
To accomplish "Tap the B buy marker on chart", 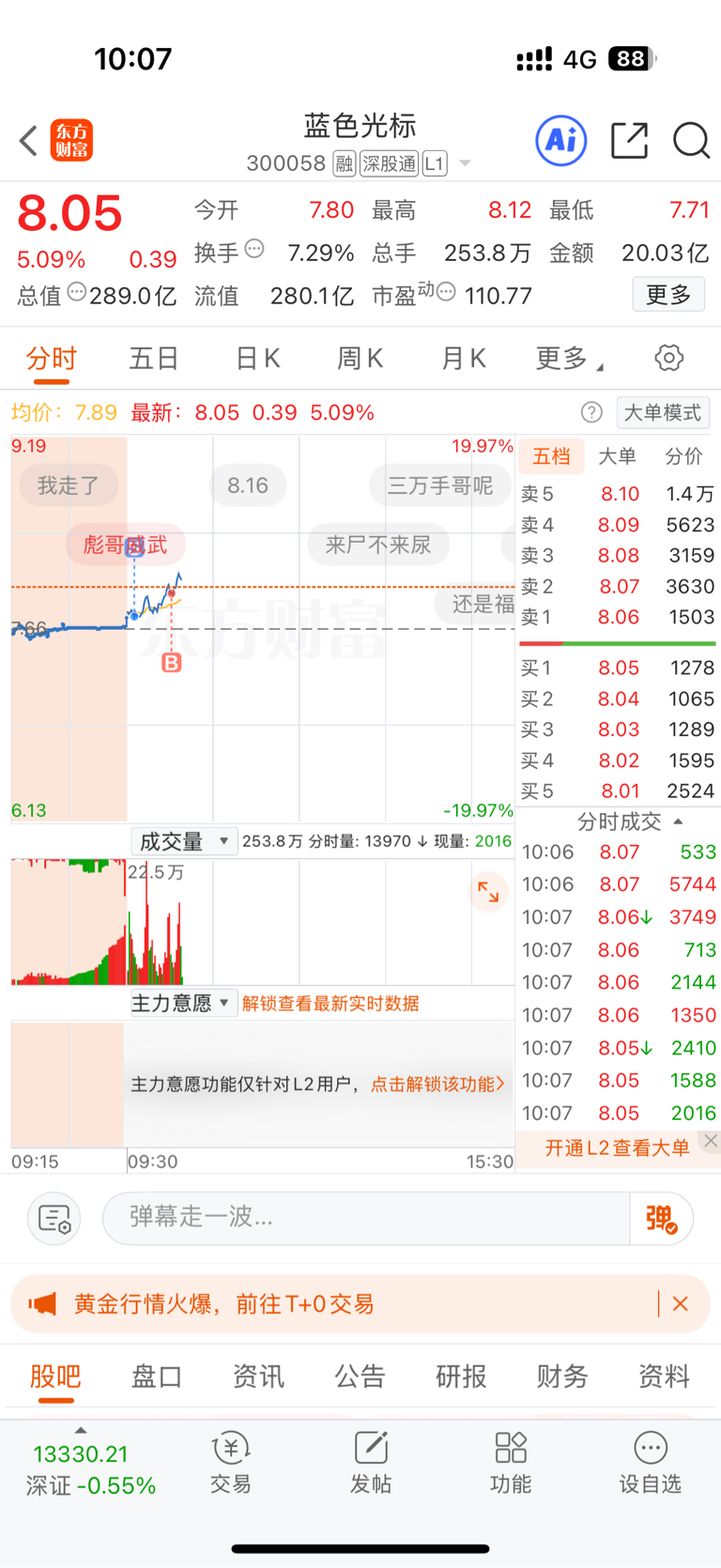I will point(171,663).
